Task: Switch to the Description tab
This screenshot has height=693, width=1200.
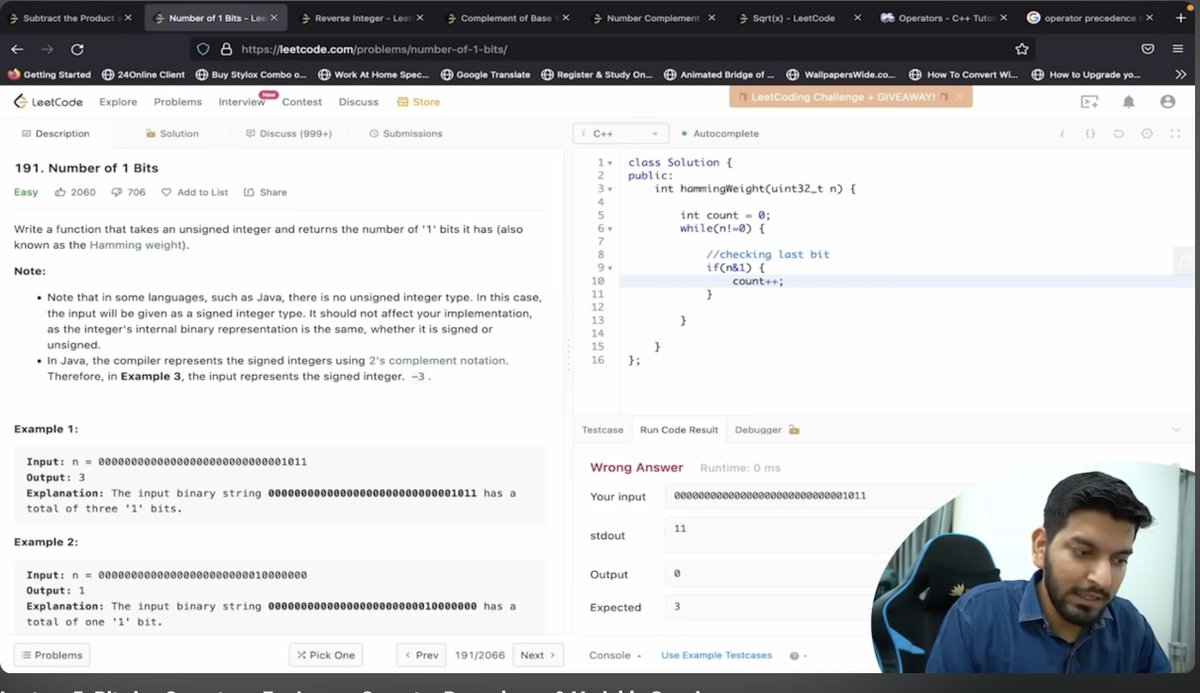Action: click(x=56, y=133)
